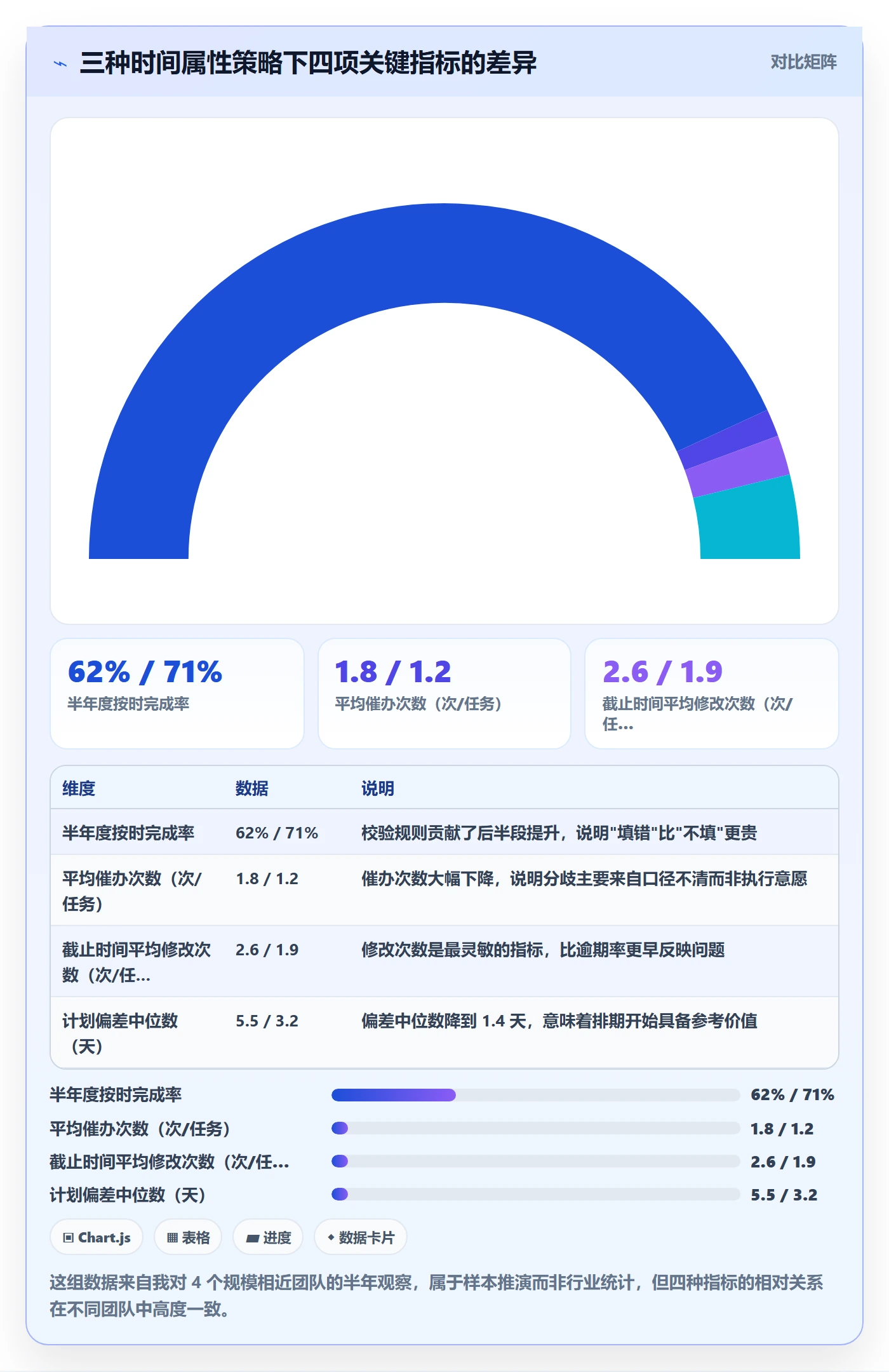Open the 2.6 / 1.9 stat card
Image resolution: width=889 pixels, height=1372 pixels.
(712, 694)
